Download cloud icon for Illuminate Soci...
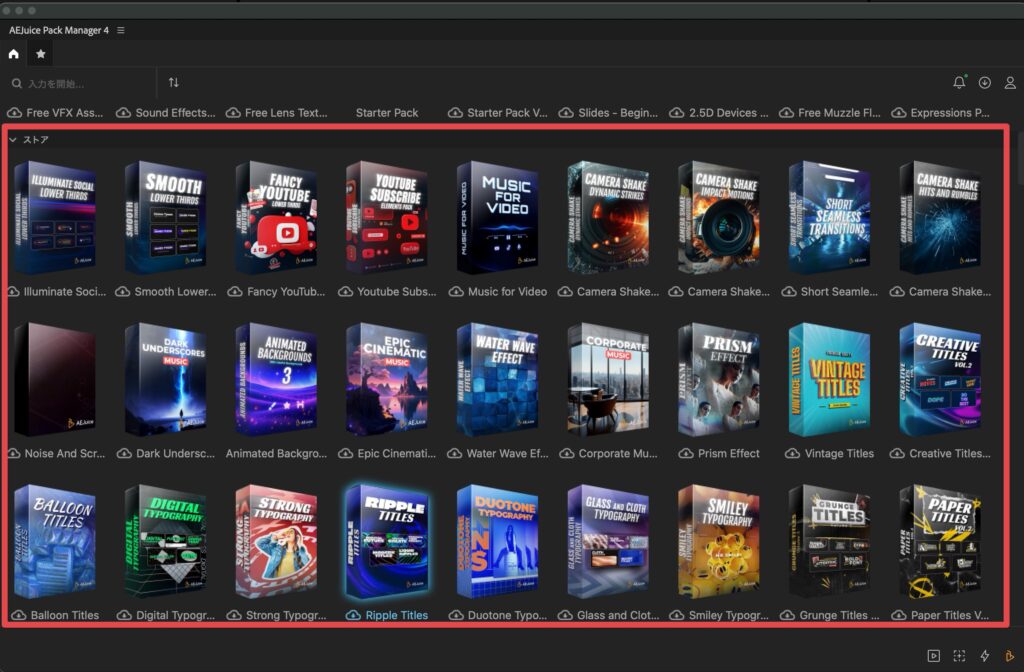1024x672 pixels. pos(13,292)
